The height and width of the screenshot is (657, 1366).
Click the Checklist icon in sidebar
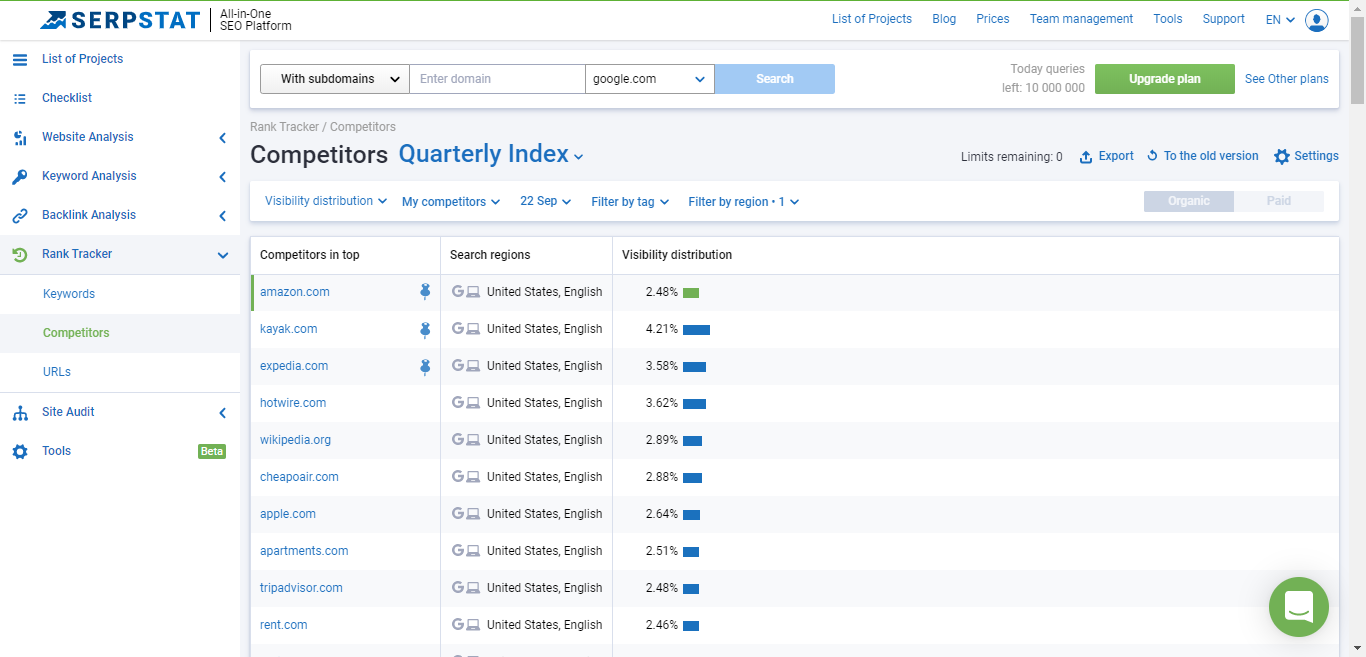(20, 98)
